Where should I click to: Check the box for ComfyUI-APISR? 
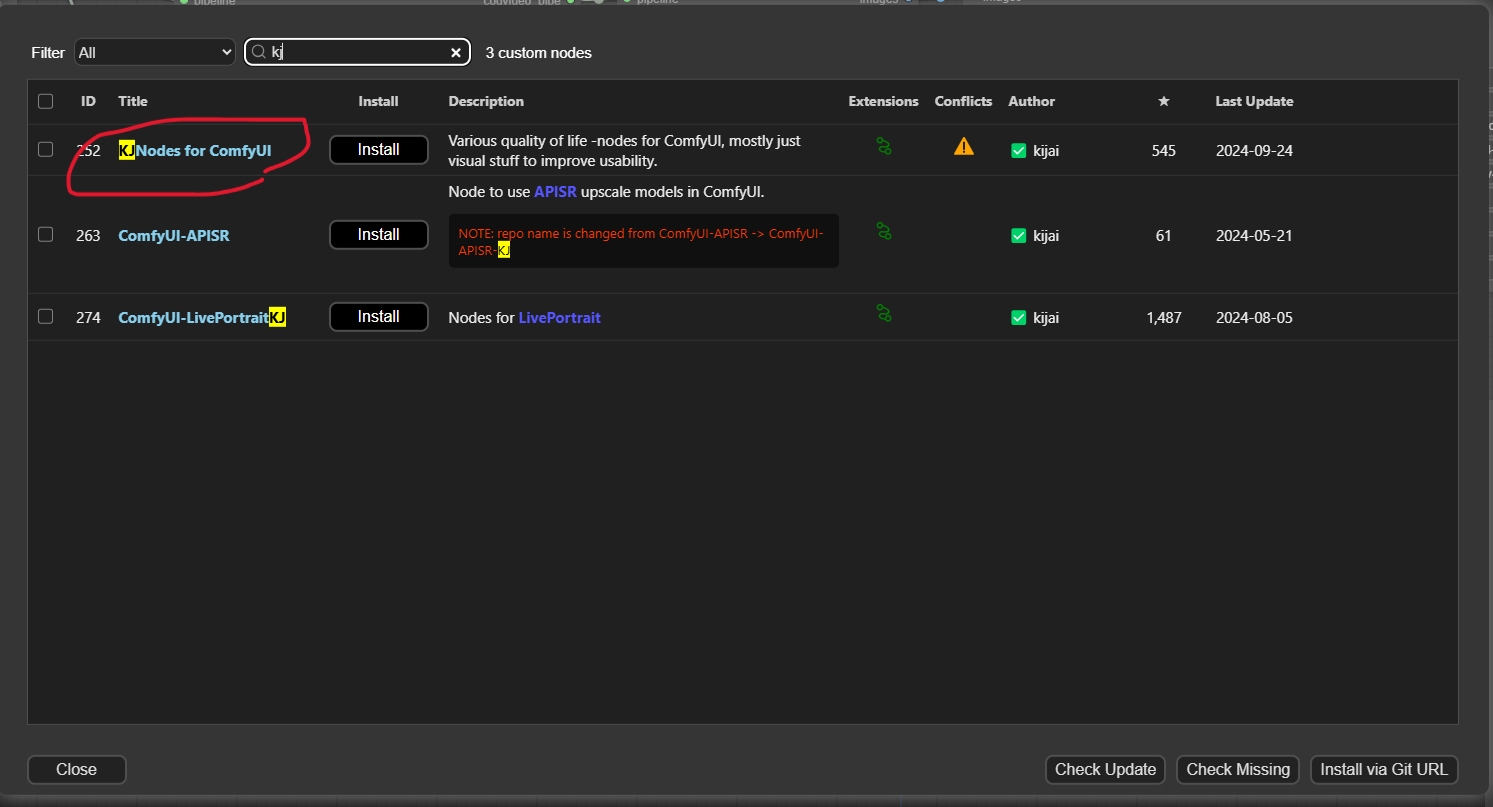(45, 234)
